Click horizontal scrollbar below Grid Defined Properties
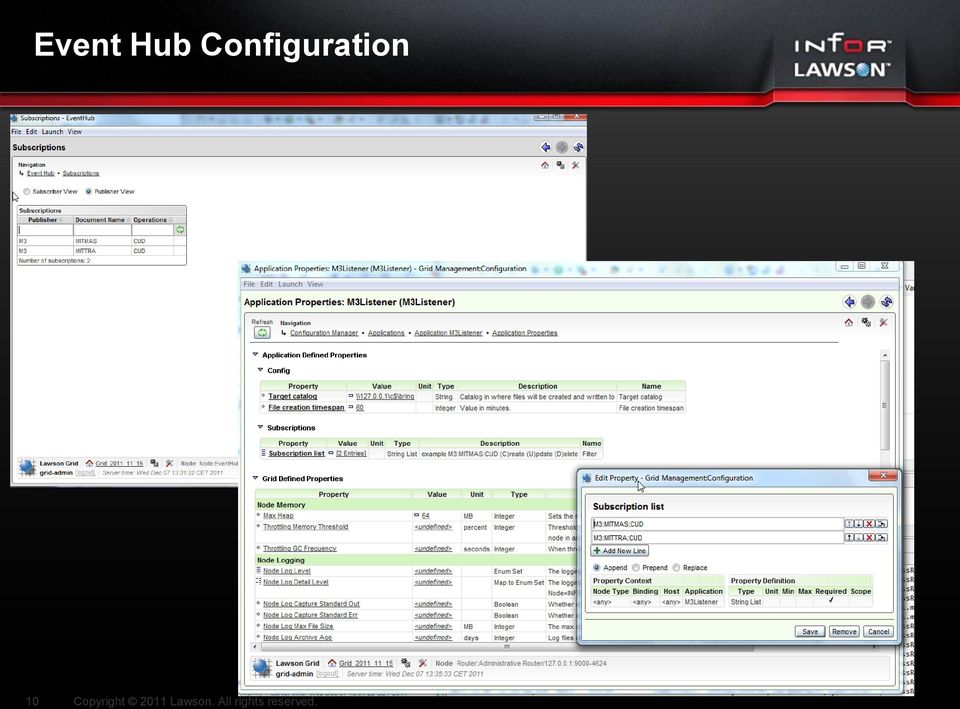This screenshot has width=960, height=709. point(506,647)
